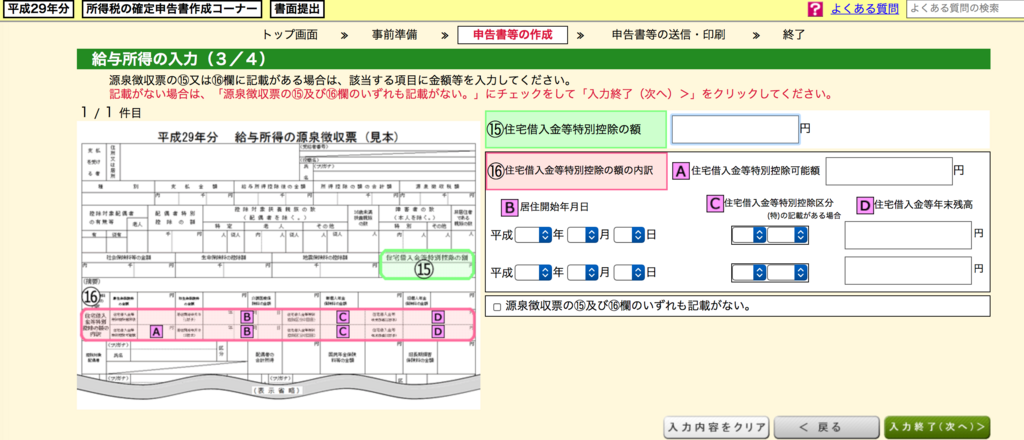Click second row 住宅借入金等年末残高 input field
This screenshot has width=1024, height=440.
tap(908, 271)
